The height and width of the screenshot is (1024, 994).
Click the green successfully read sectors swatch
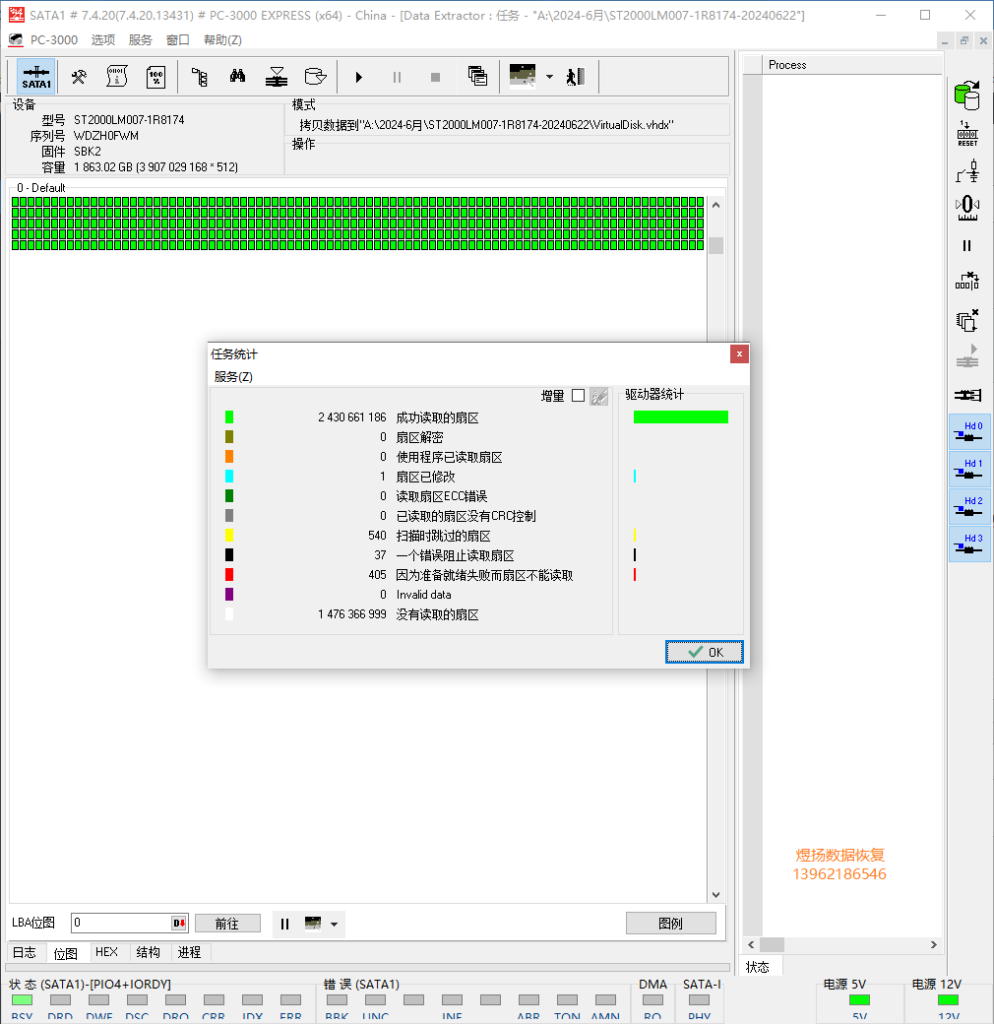pos(229,417)
